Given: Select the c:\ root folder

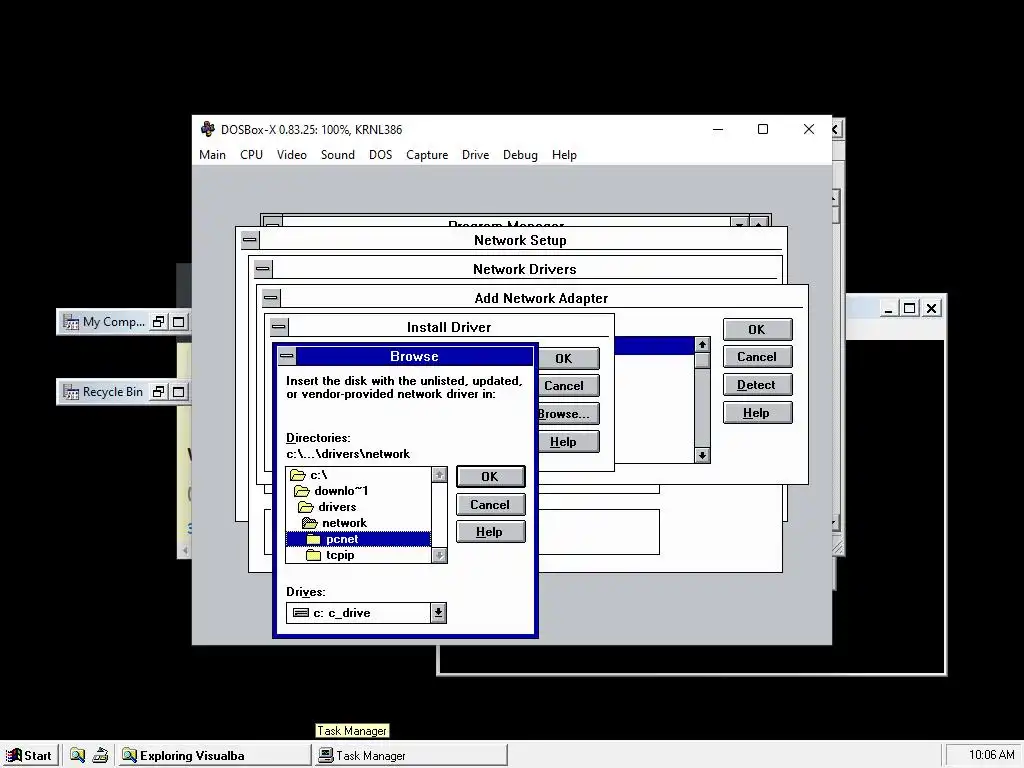Looking at the screenshot, I should click(358, 475).
